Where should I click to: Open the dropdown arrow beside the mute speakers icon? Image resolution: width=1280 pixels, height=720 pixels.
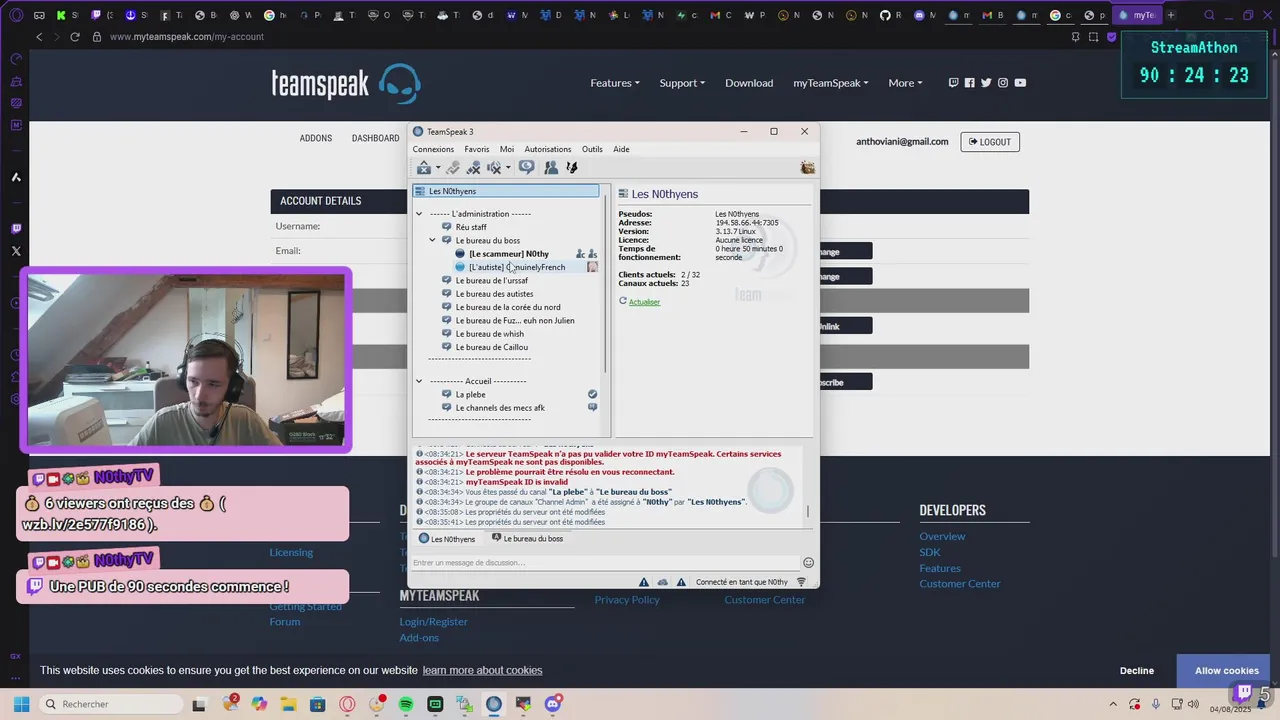pyautogui.click(x=508, y=168)
